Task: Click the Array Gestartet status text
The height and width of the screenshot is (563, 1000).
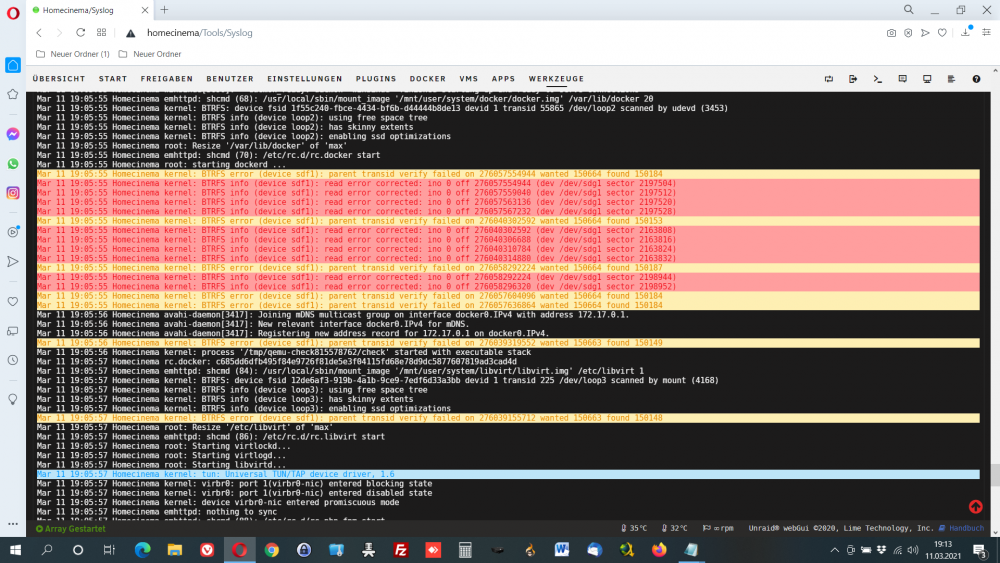Action: [71, 529]
